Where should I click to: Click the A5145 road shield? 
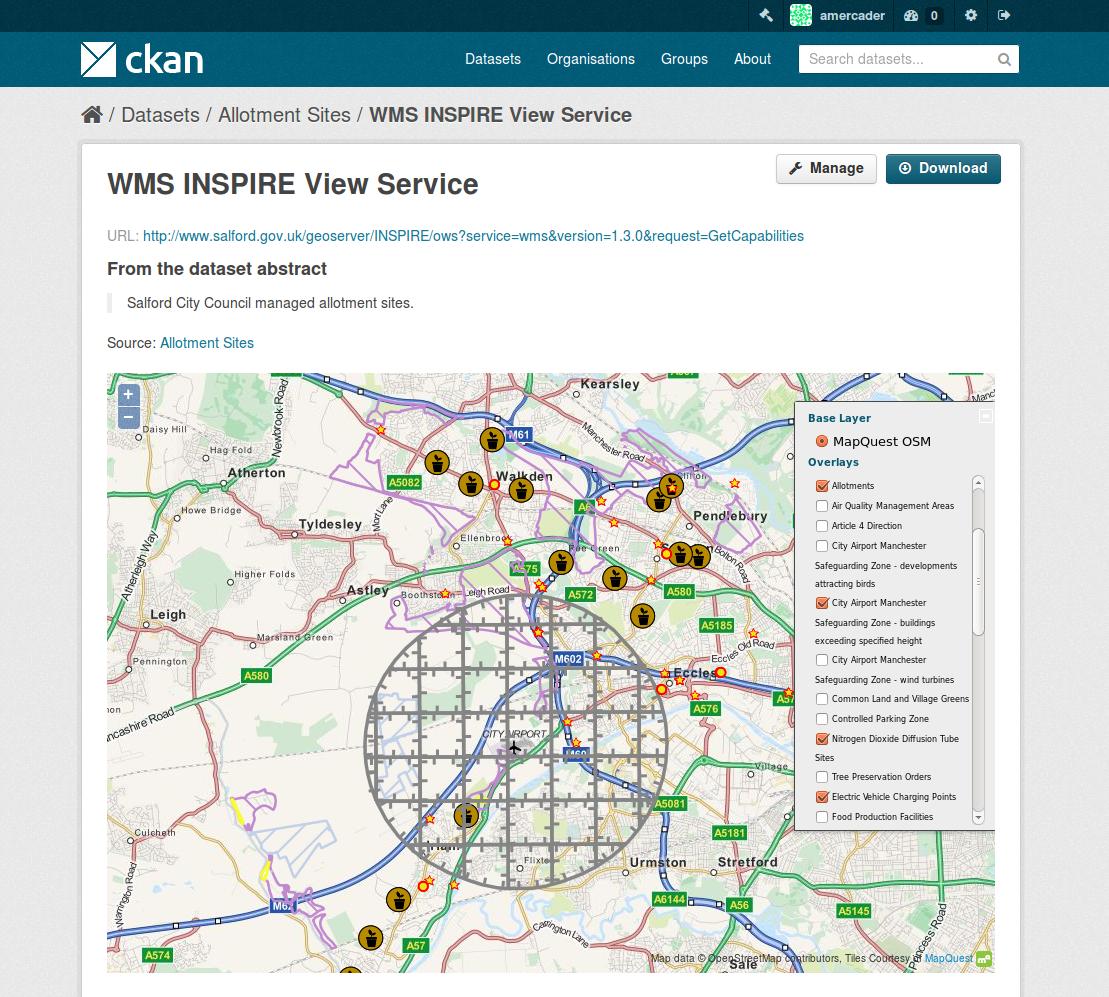[x=854, y=911]
